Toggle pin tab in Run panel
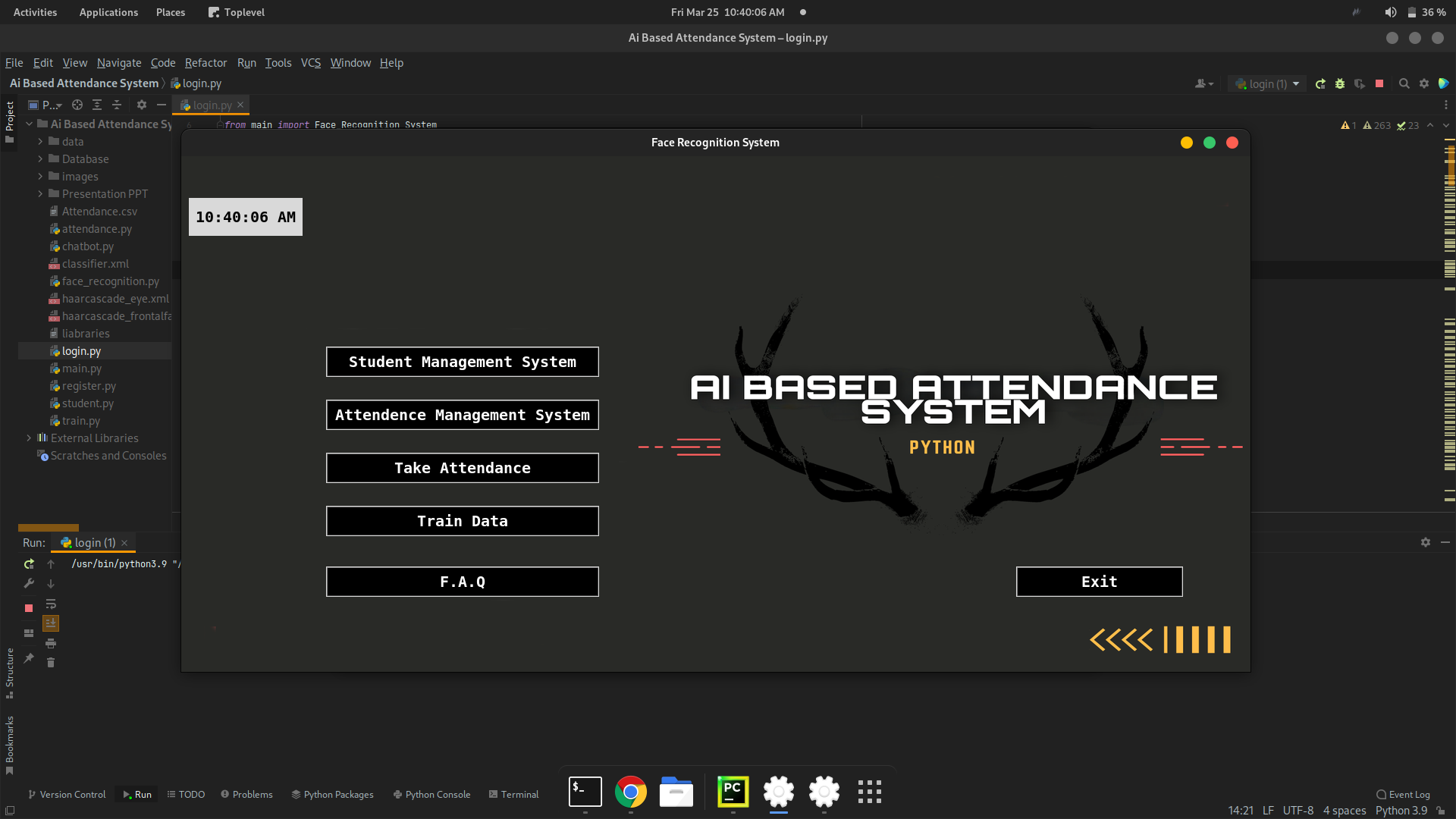 (x=29, y=658)
